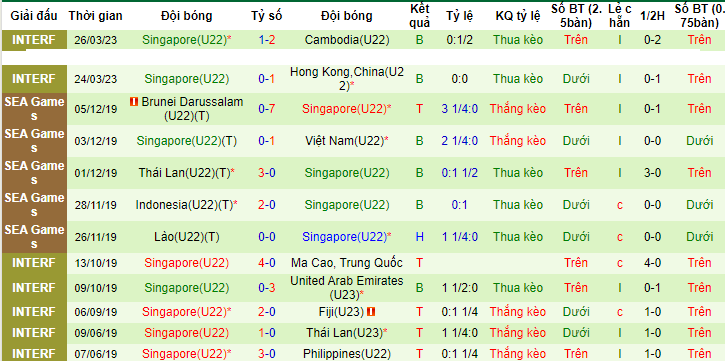Click the Tỷ số column header

click(x=267, y=16)
